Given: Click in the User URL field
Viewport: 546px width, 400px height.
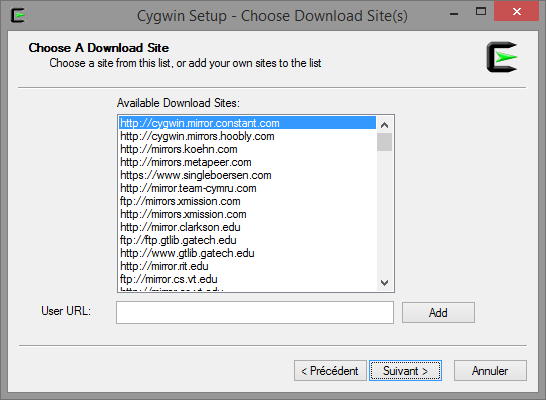Looking at the screenshot, I should tap(255, 313).
